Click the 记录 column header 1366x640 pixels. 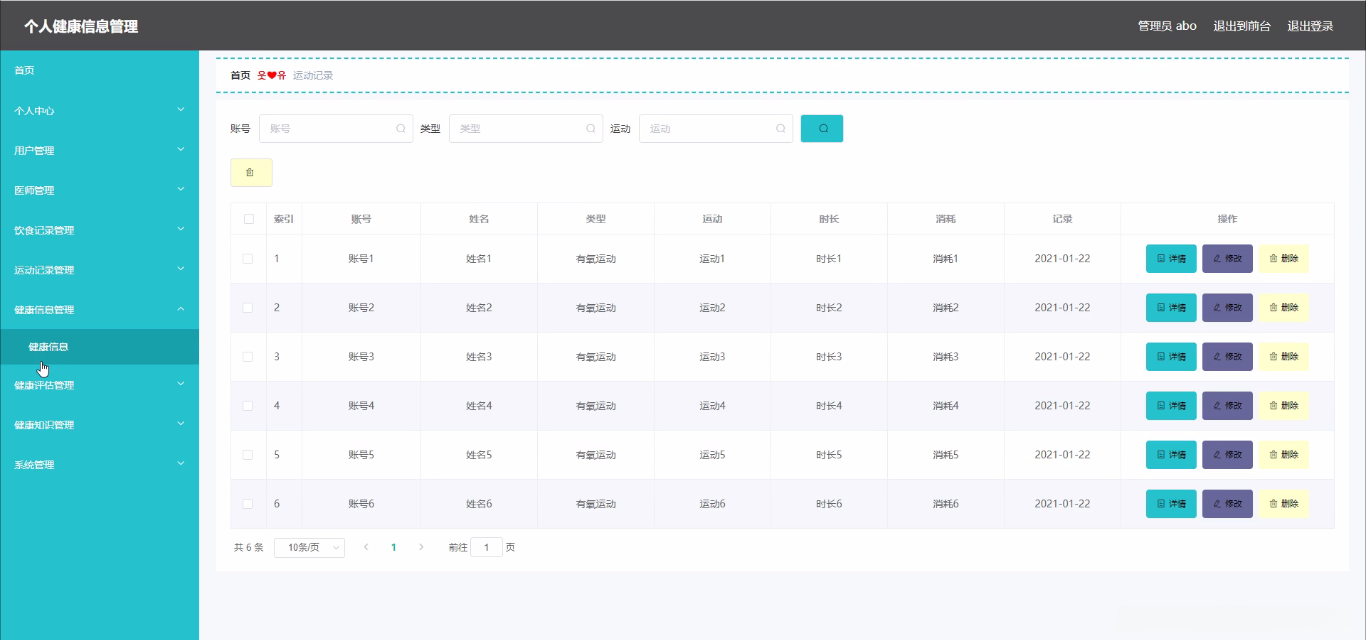coord(1062,218)
